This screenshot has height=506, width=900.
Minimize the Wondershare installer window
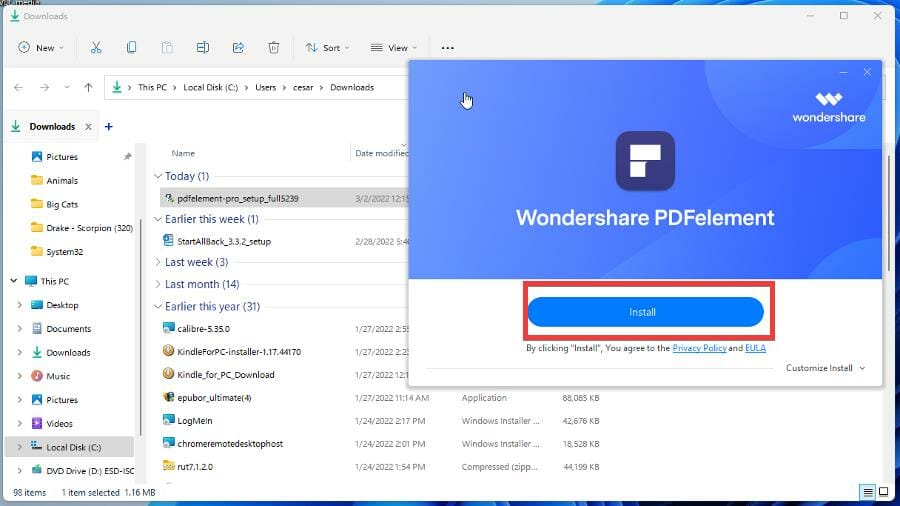pos(844,72)
